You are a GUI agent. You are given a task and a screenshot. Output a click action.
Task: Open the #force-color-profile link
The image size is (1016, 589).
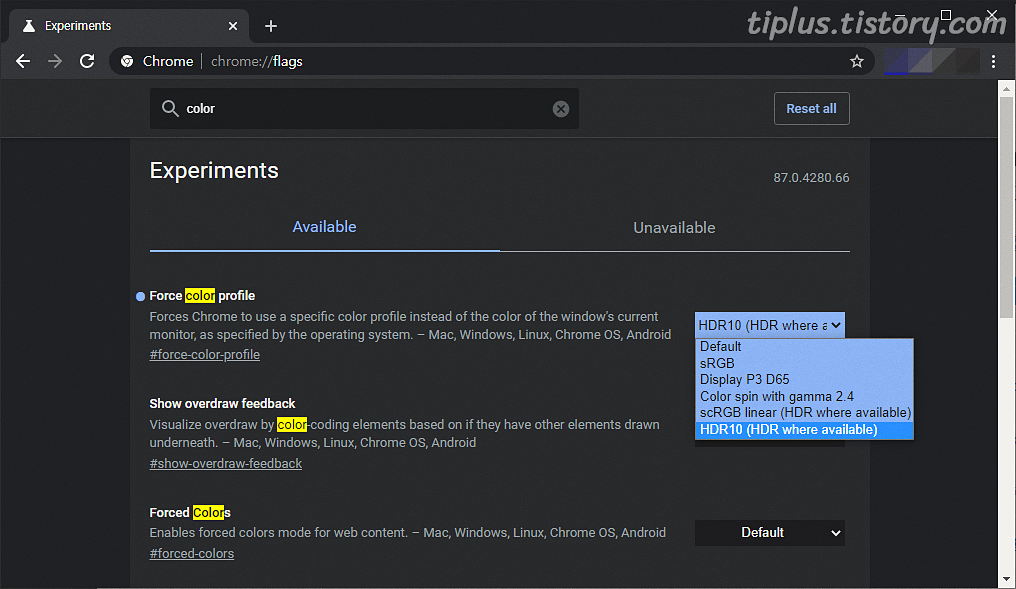(x=205, y=354)
